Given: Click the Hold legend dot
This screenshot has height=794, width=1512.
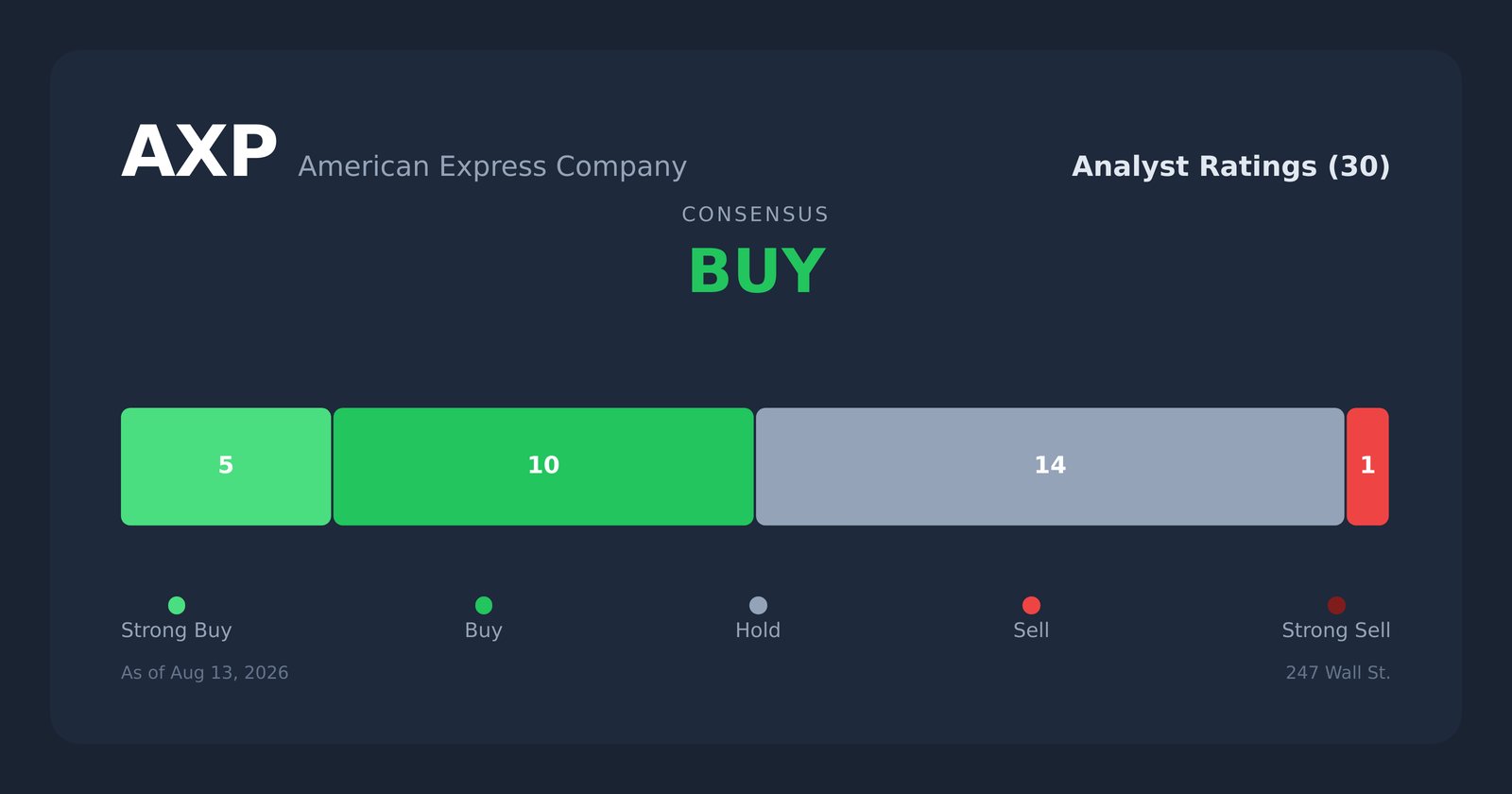Looking at the screenshot, I should (x=758, y=605).
